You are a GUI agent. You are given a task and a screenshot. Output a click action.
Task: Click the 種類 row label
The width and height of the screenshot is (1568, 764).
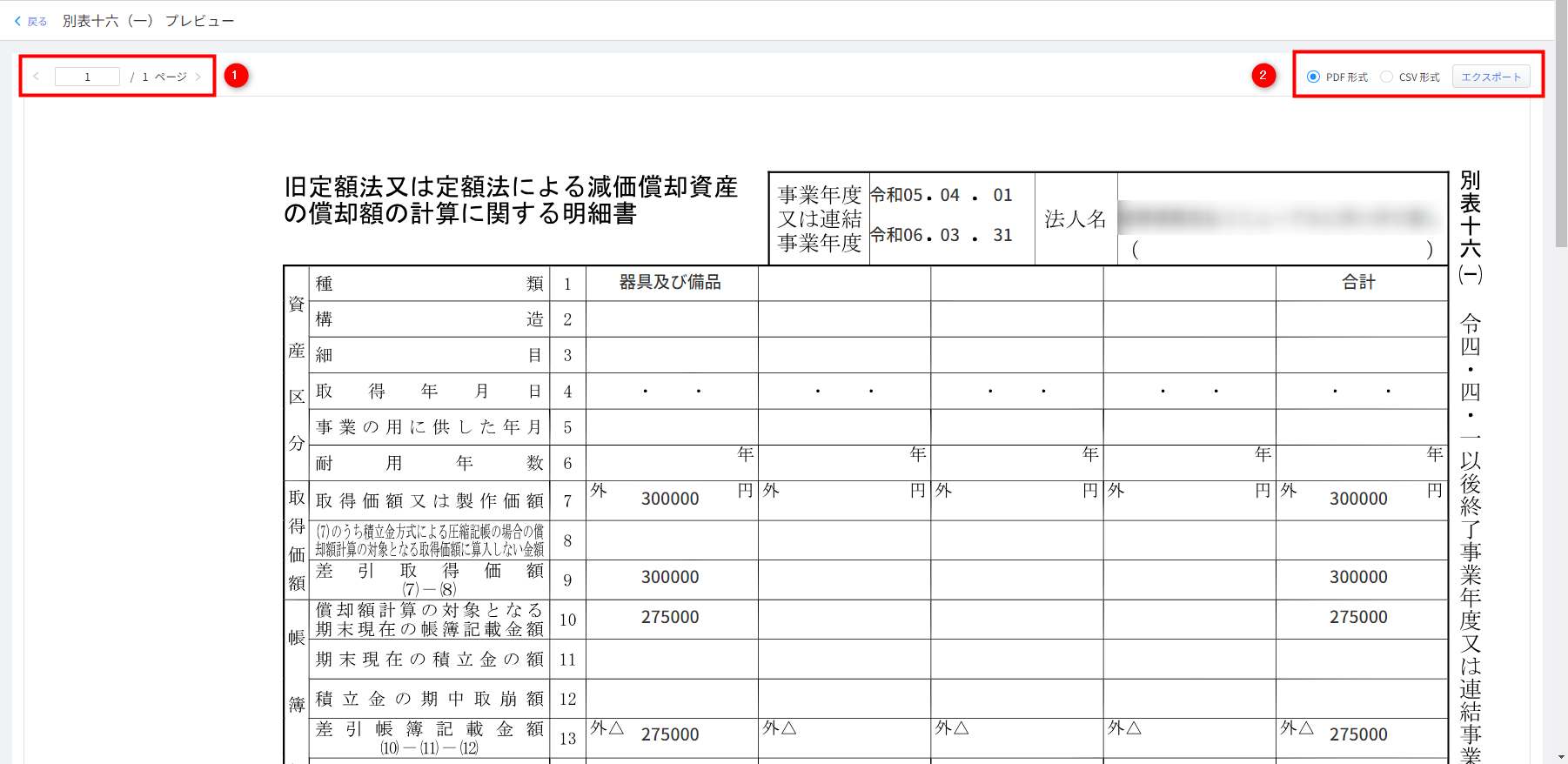[430, 284]
